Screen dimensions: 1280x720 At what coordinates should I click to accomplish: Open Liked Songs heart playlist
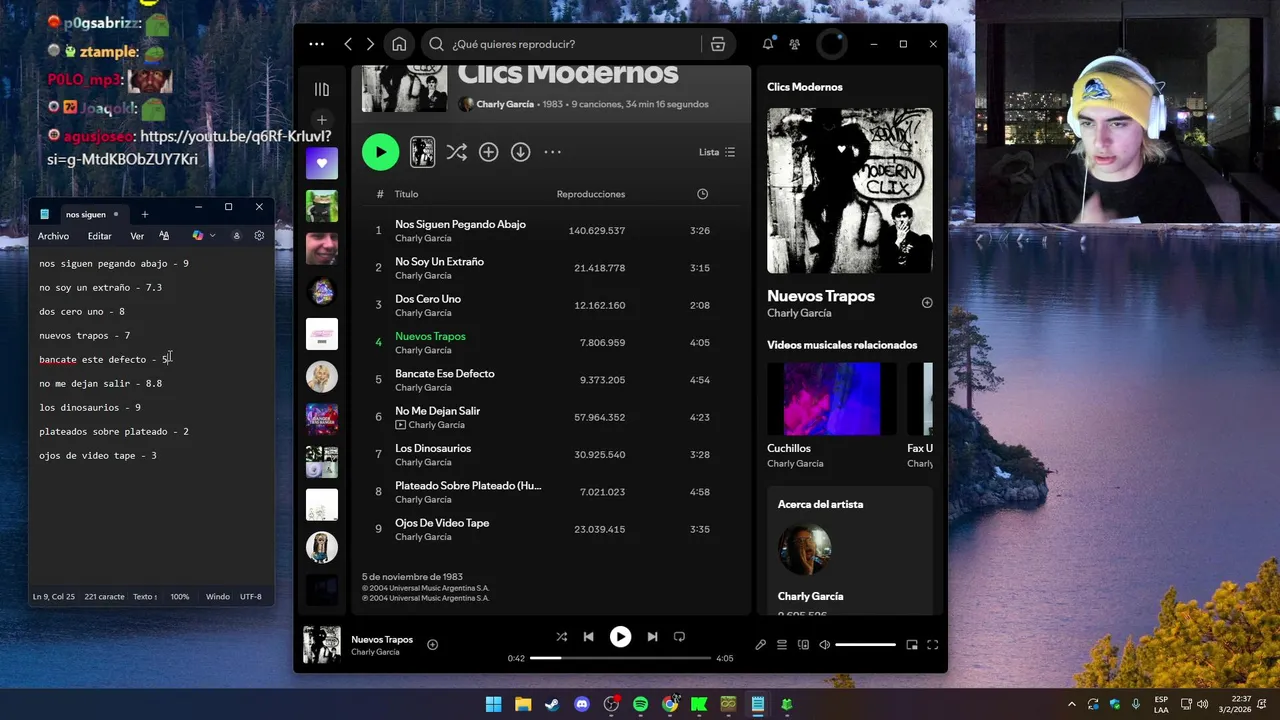[x=322, y=163]
